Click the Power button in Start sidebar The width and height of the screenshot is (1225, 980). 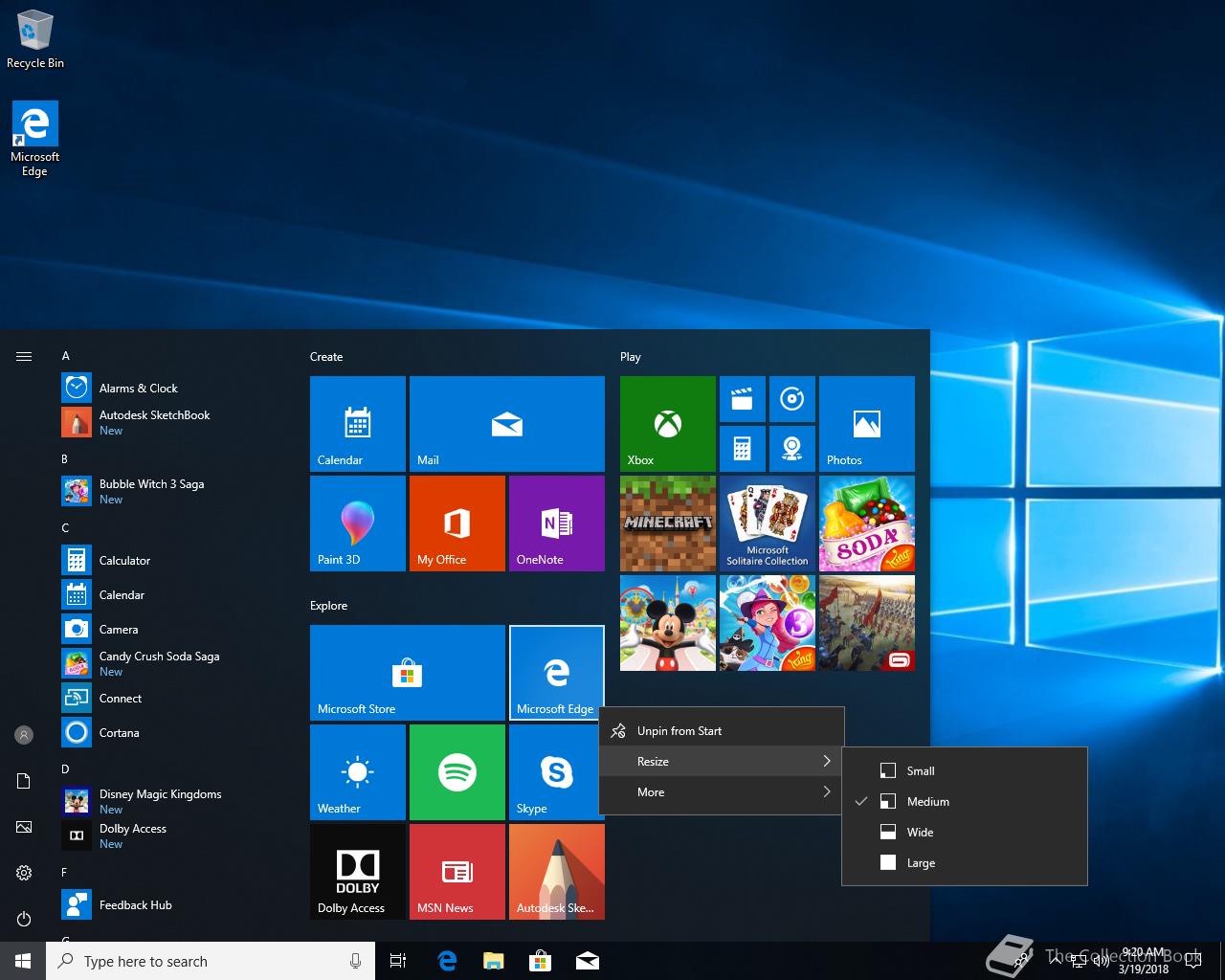click(24, 919)
